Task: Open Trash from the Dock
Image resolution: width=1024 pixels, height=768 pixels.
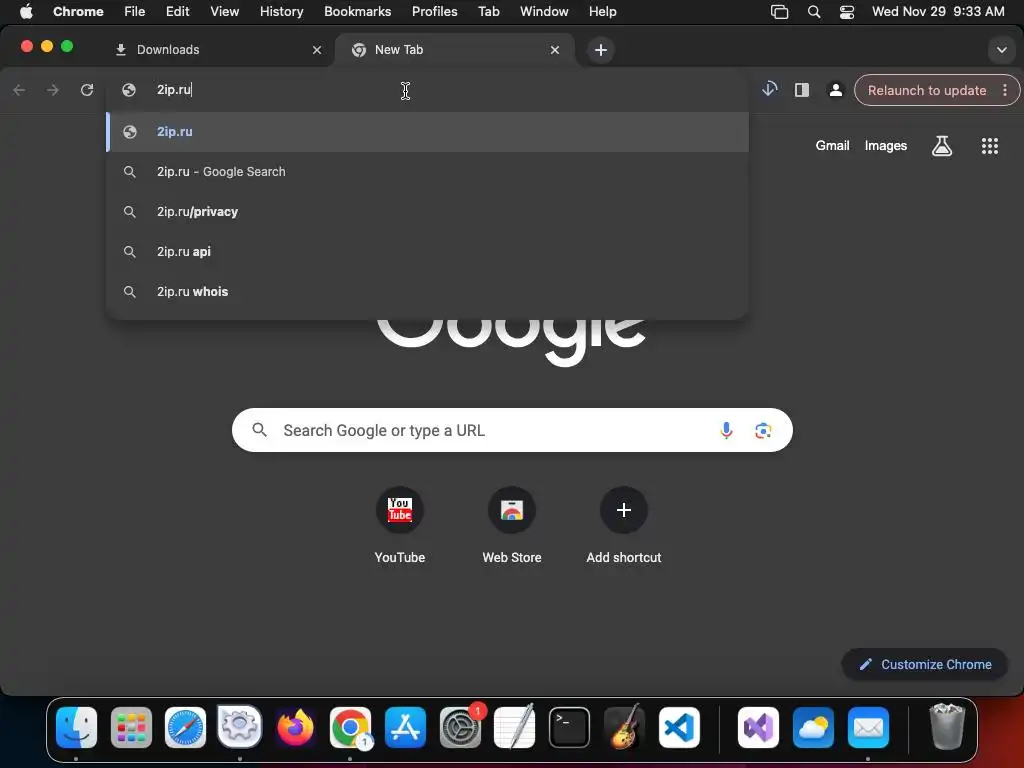Action: click(947, 726)
